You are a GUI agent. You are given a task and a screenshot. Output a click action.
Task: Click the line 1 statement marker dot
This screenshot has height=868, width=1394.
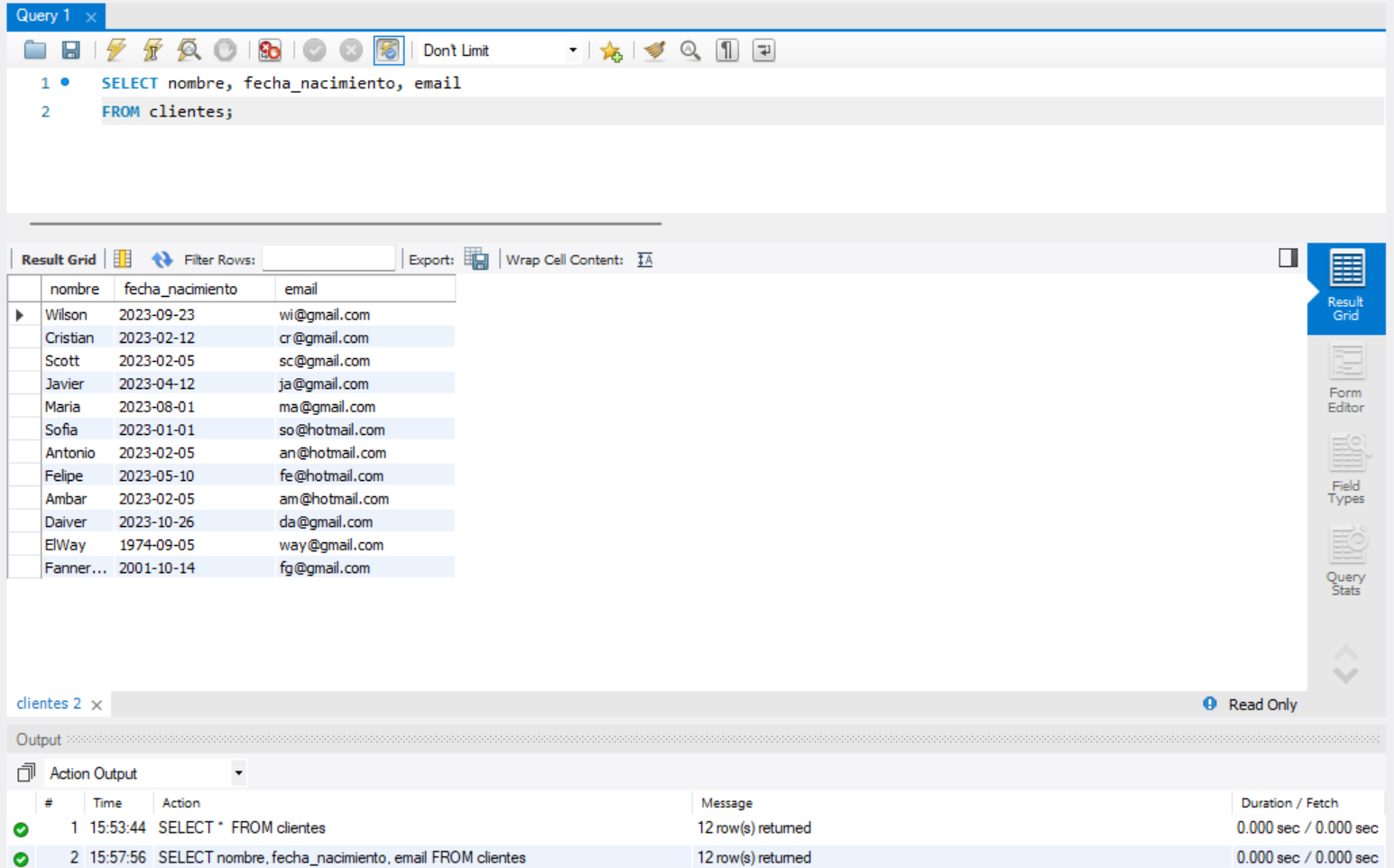[65, 82]
